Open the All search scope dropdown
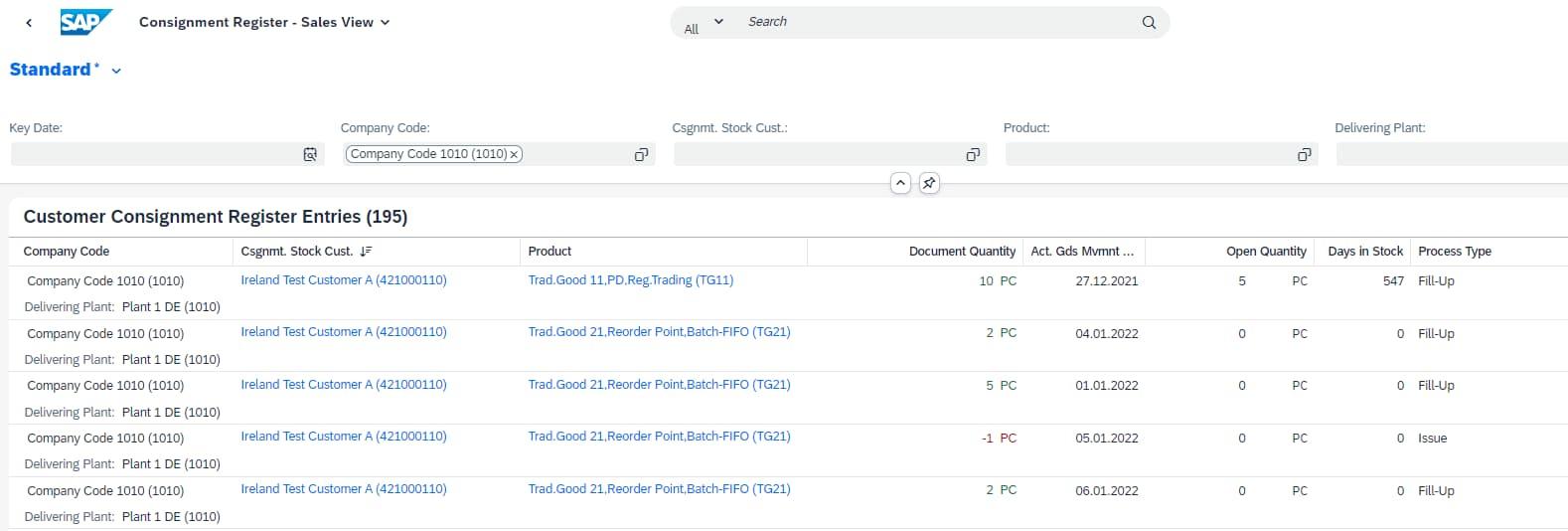 (x=705, y=23)
